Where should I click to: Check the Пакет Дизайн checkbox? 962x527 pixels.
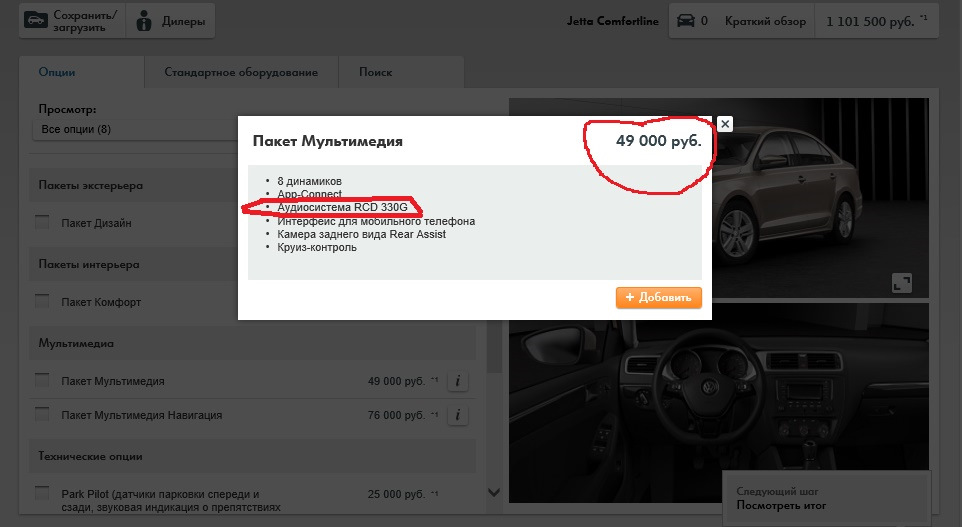coord(42,222)
